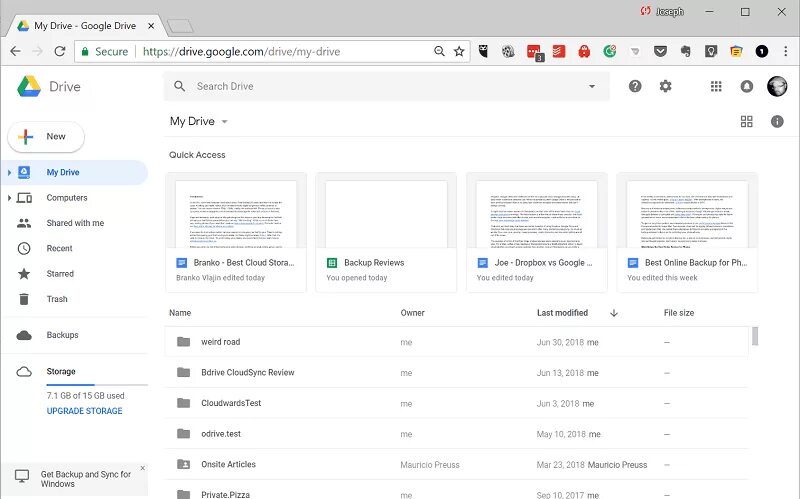Click the red calendar extension with badge
800x499 pixels.
tap(535, 53)
